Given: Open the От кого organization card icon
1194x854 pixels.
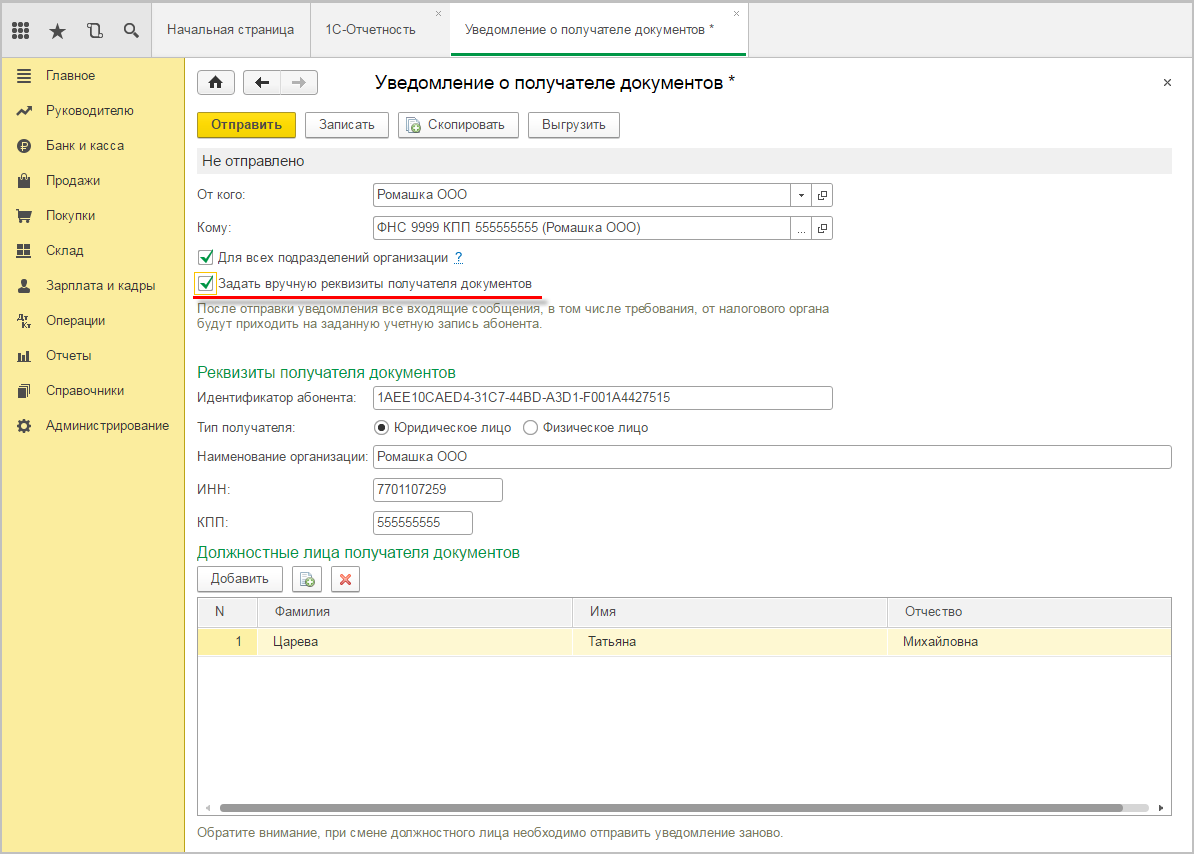Looking at the screenshot, I should click(822, 195).
